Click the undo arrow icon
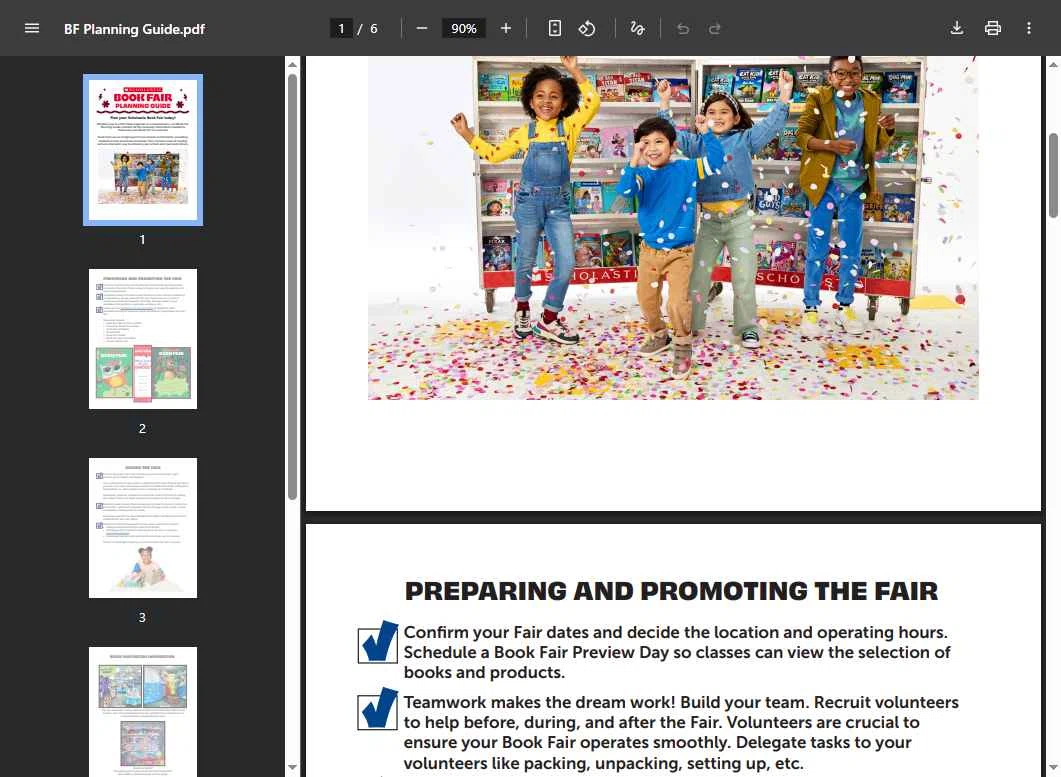This screenshot has width=1061, height=777. point(683,28)
